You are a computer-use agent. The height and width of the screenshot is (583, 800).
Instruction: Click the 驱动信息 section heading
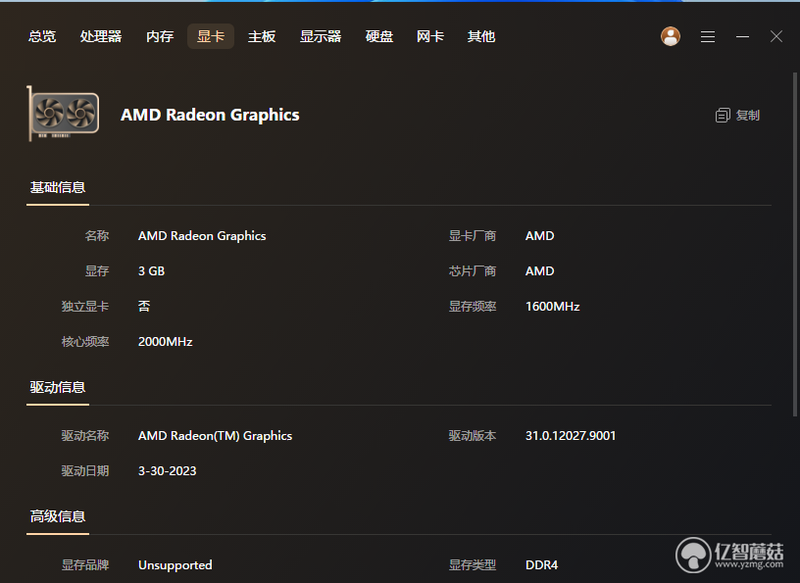(x=58, y=388)
